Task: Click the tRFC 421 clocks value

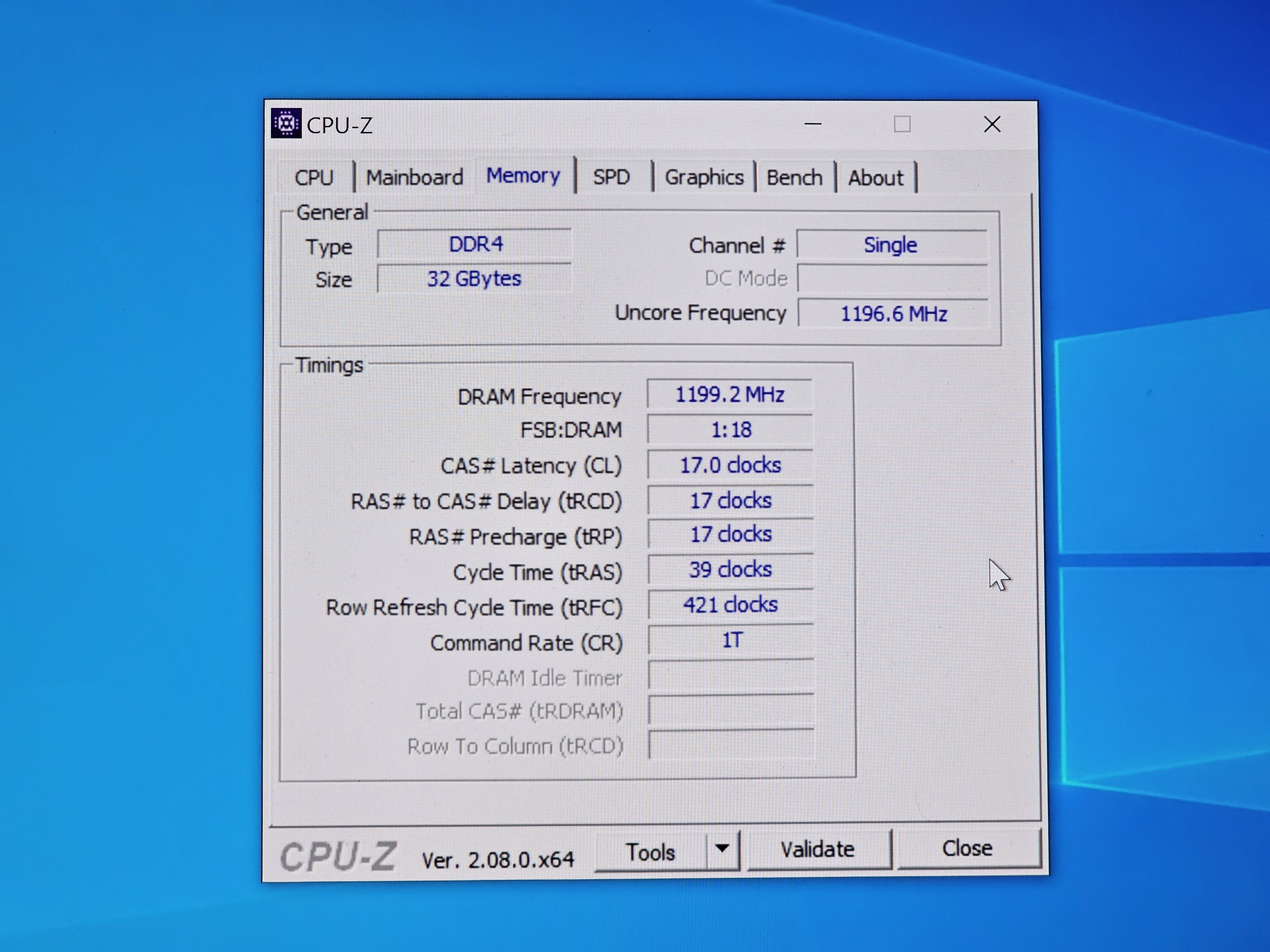Action: click(730, 605)
